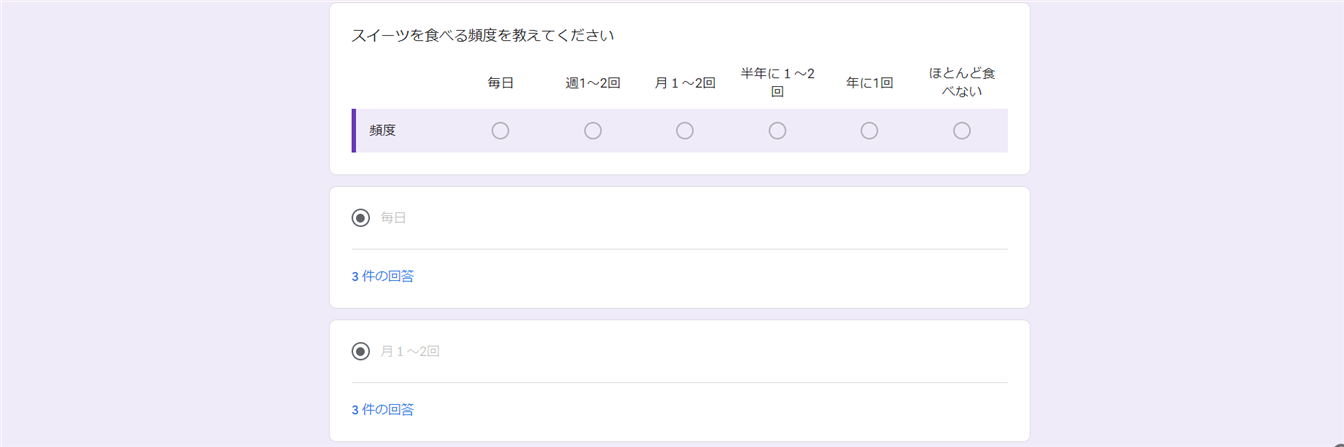Open the 3 件の回答 link under 月1～2回 card
Image resolution: width=1344 pixels, height=447 pixels.
coord(383,410)
